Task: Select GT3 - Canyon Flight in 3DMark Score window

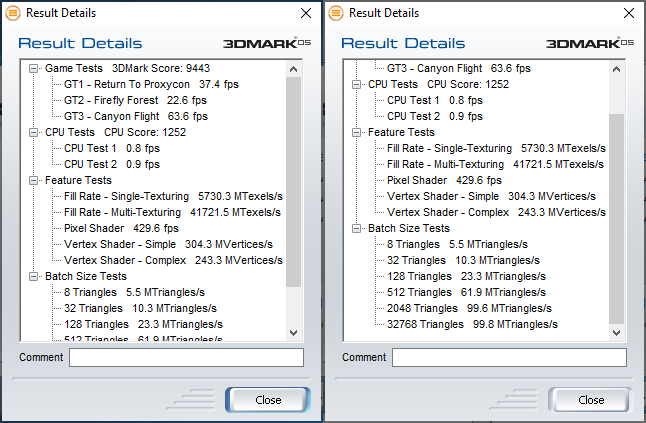Action: [136, 117]
